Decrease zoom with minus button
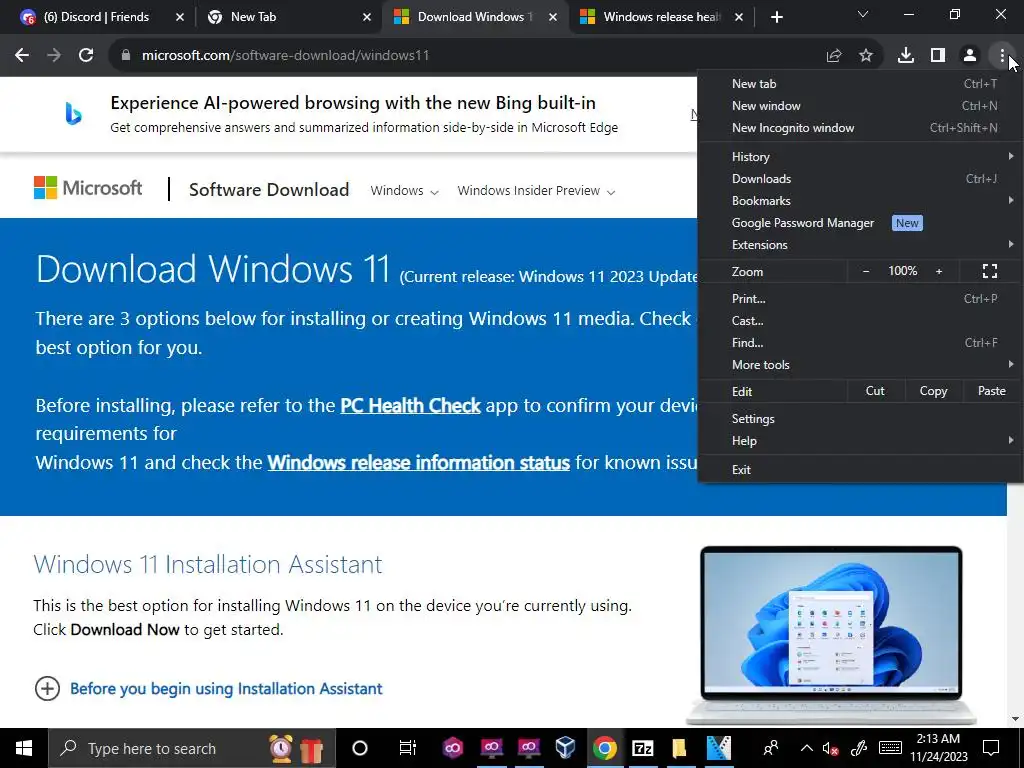 (866, 271)
